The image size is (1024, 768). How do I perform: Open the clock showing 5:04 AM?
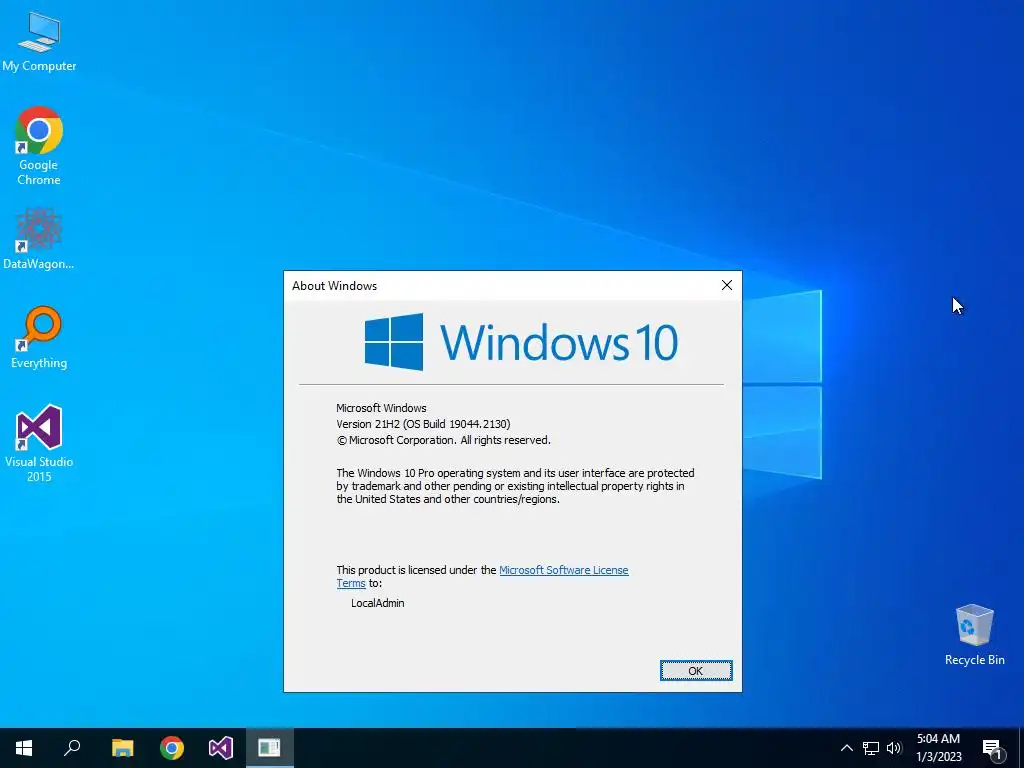[x=938, y=748]
